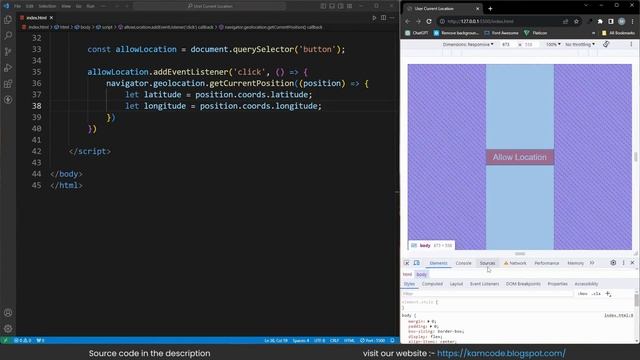The image size is (640, 360).
Task: Open the Dimensions: Responsive dropdown
Action: click(468, 44)
